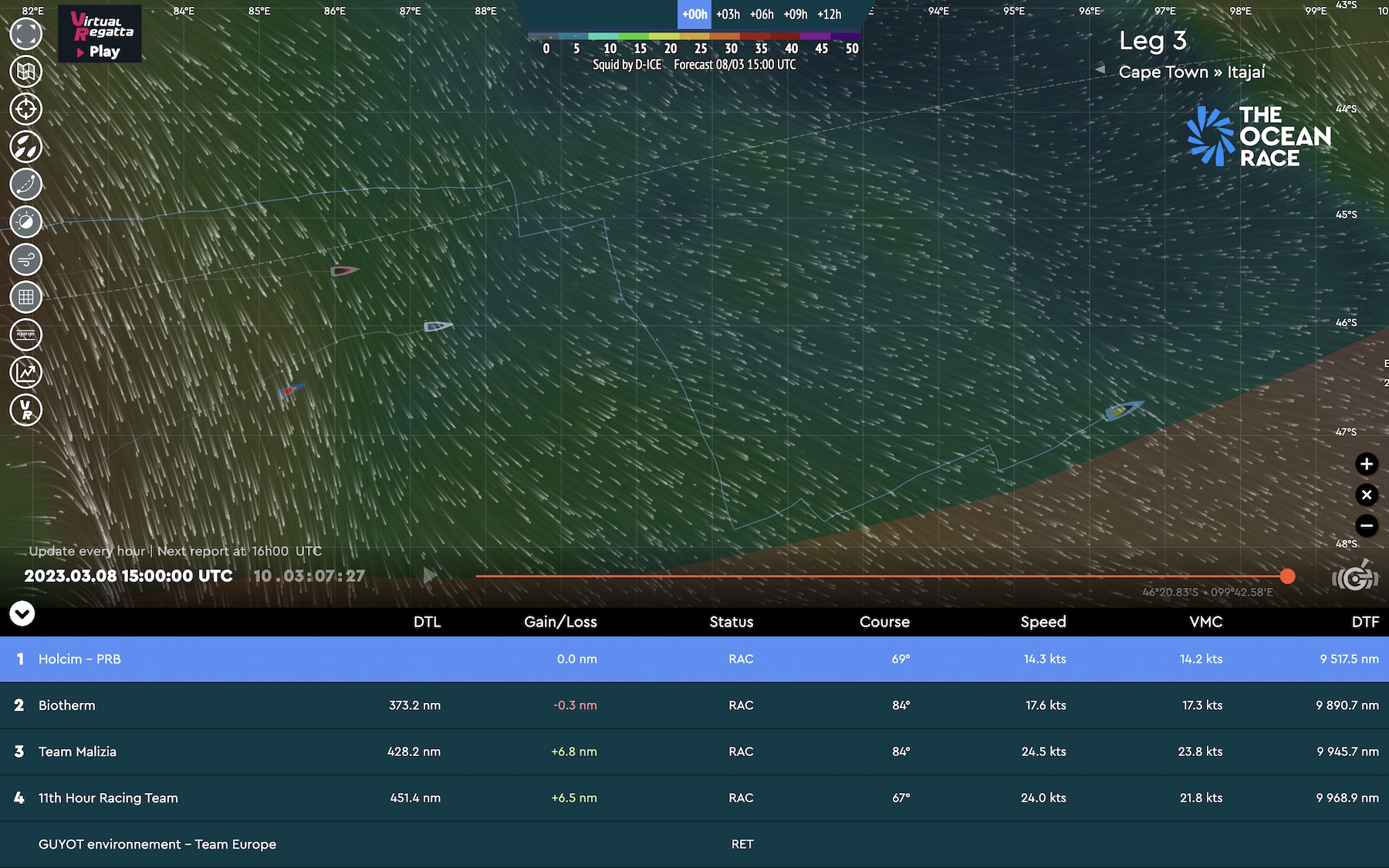Reset map zoom with the X button
This screenshot has width=1389, height=868.
[1367, 495]
